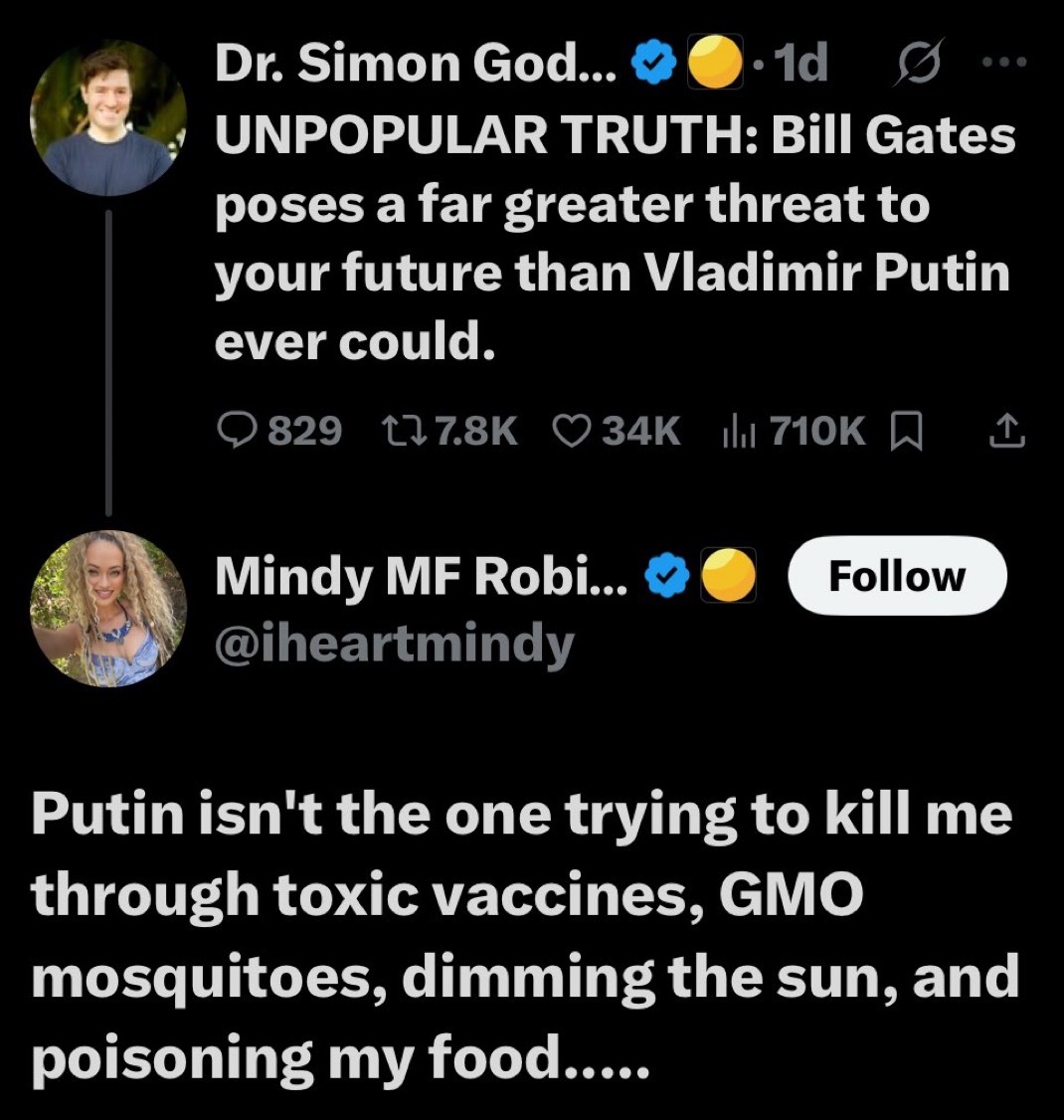Tap Mindy's profile avatar photo
Viewport: 1064px width, 1120px height.
pyautogui.click(x=108, y=609)
